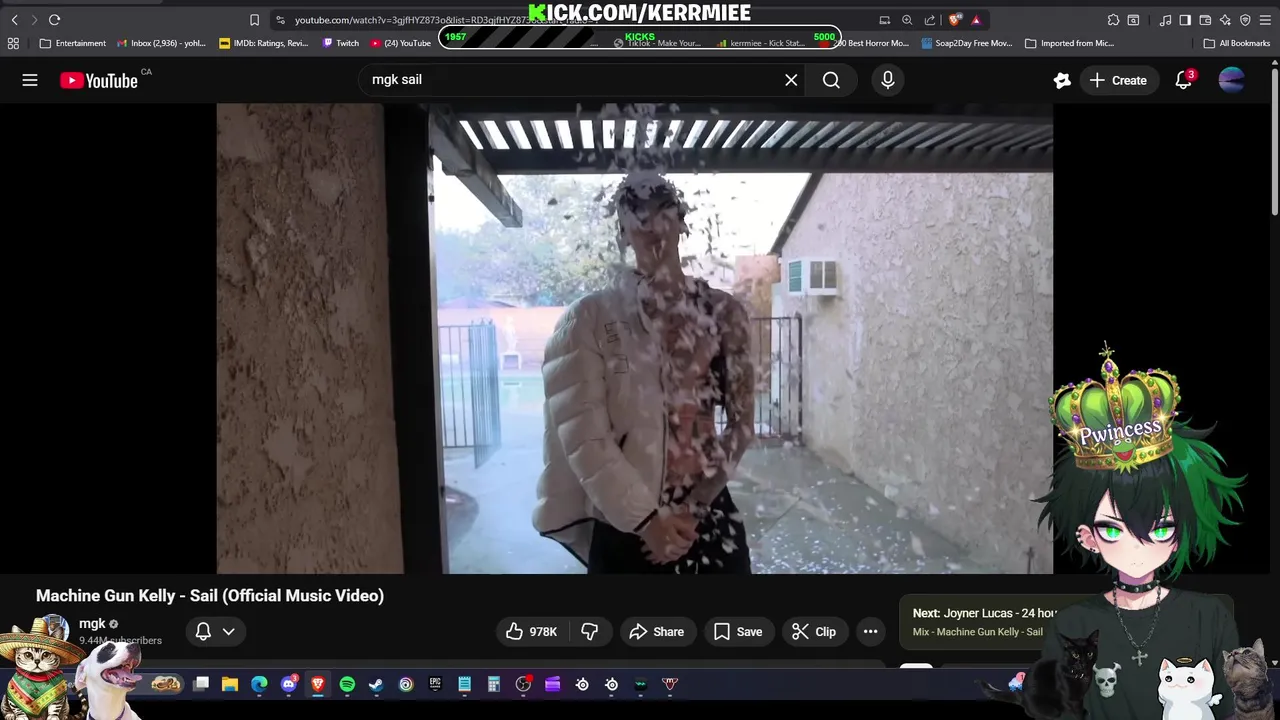Click the browser share page icon
Image resolution: width=1280 pixels, height=720 pixels.
click(x=930, y=20)
